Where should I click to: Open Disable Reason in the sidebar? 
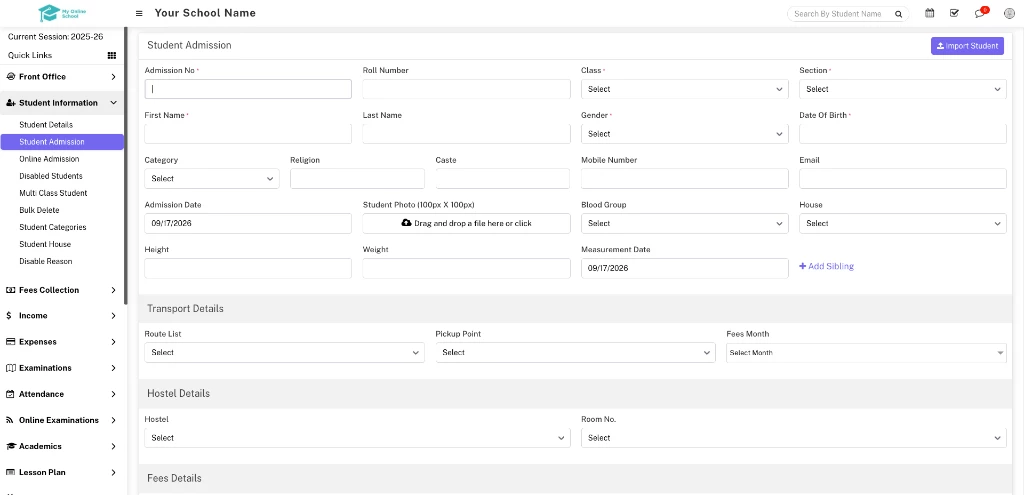click(46, 261)
